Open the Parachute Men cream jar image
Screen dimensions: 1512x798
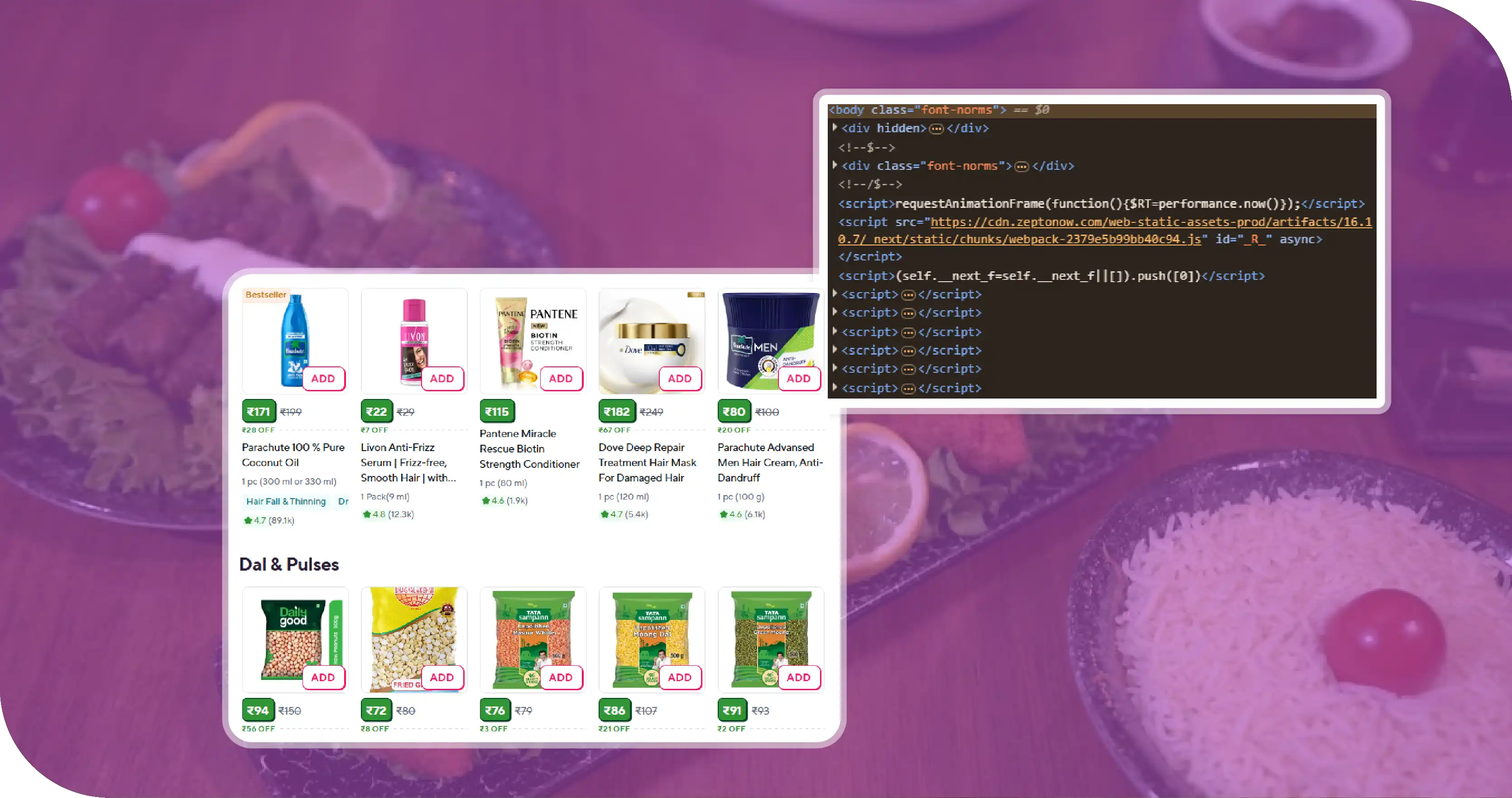pos(771,341)
